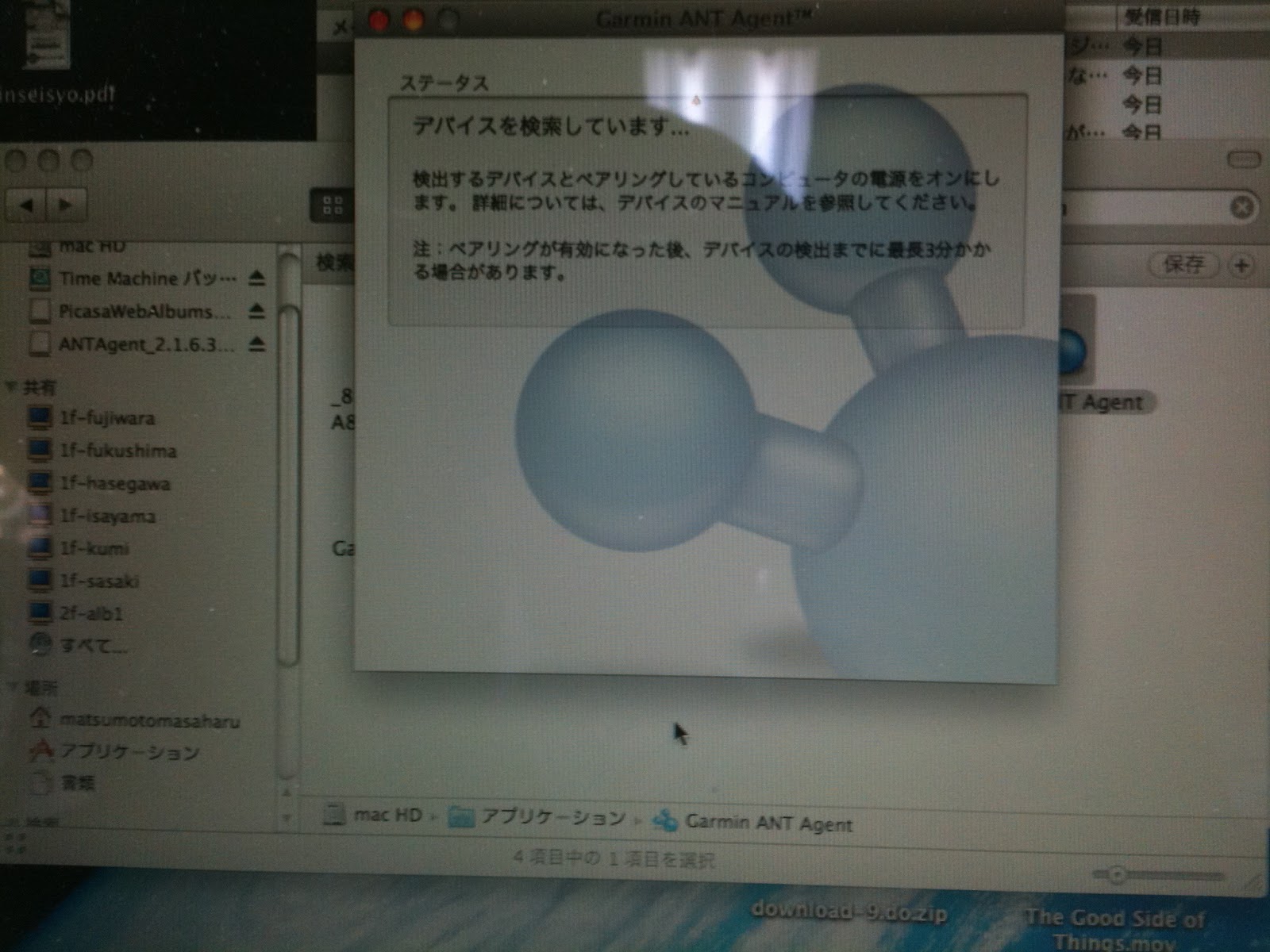
Task: Open shared computer 1f-kumi
Action: tap(79, 548)
